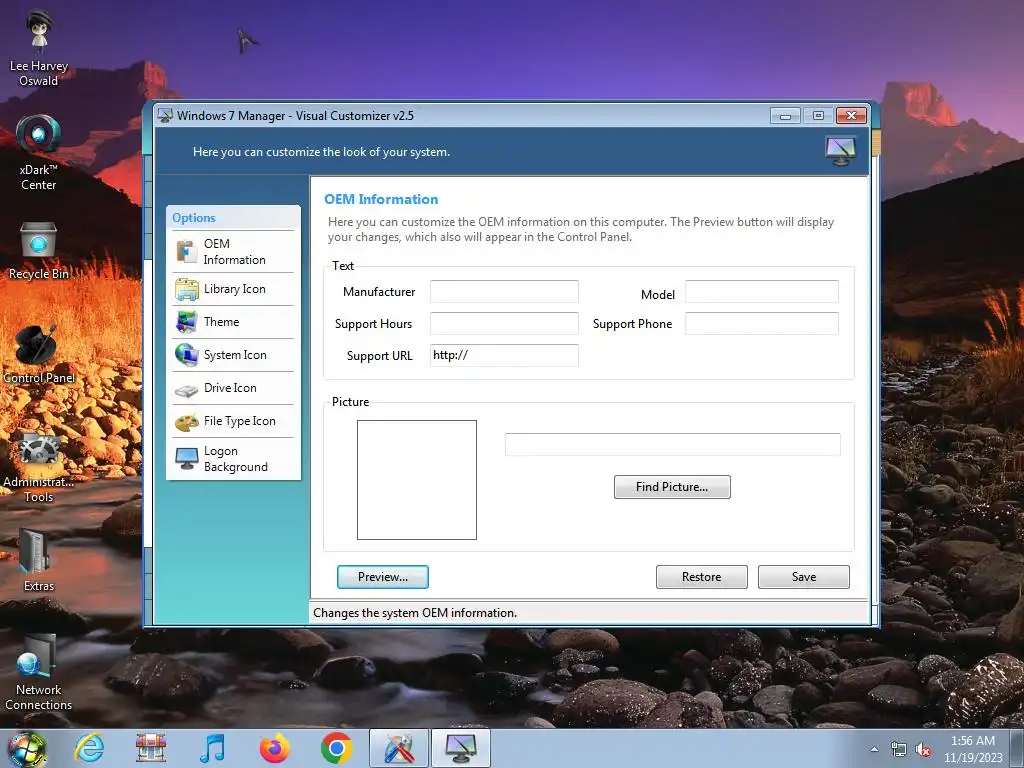
Task: Click the Preview... button
Action: pyautogui.click(x=383, y=577)
